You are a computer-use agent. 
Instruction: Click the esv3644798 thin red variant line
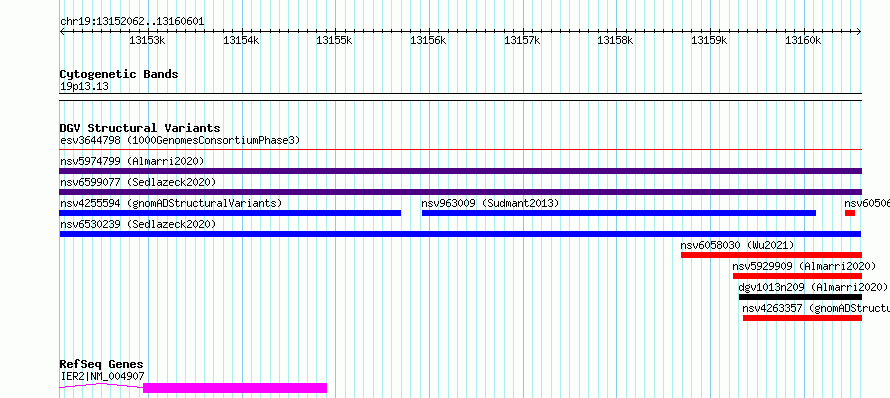coord(460,150)
